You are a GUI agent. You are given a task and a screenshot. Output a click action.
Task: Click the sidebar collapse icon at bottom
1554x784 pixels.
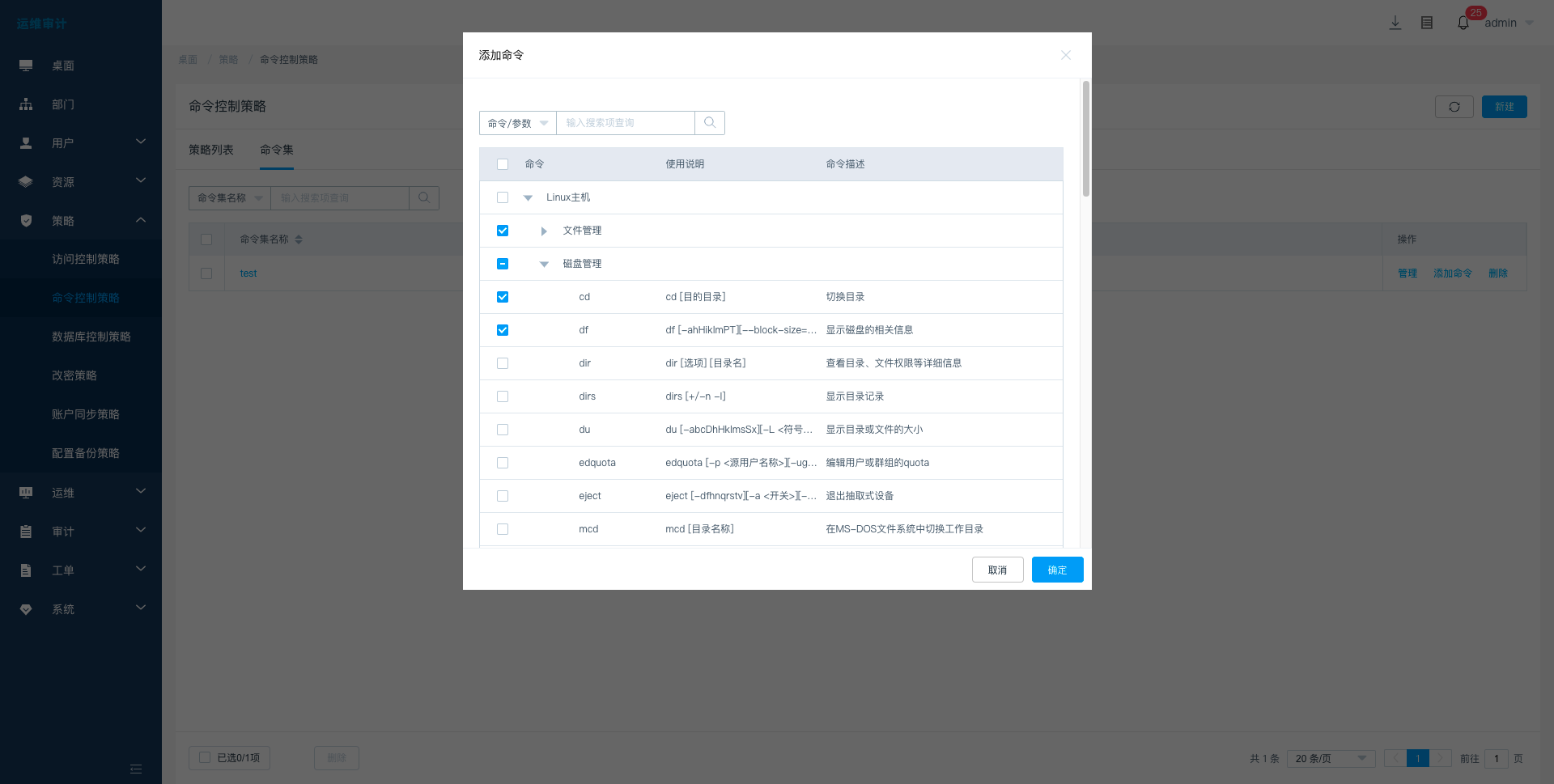click(136, 769)
